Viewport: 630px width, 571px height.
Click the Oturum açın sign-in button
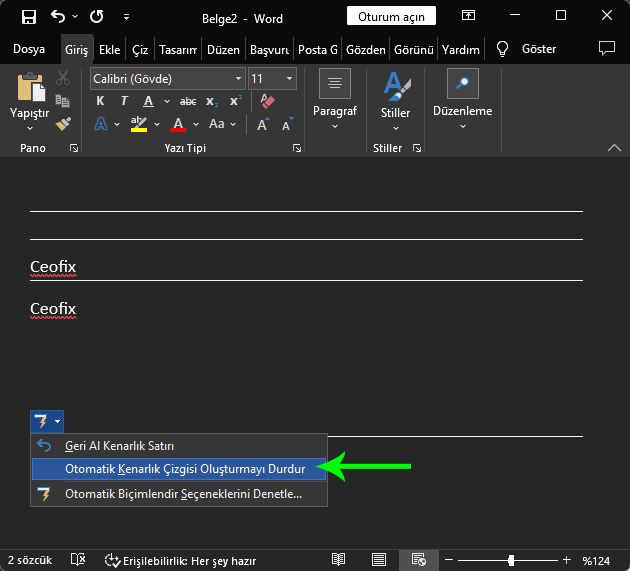391,16
